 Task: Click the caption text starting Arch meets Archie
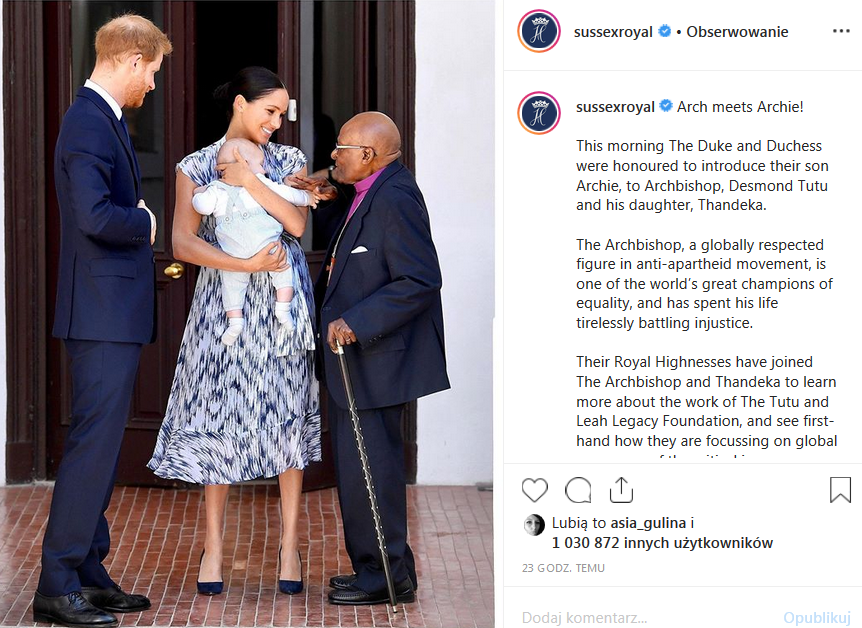click(x=740, y=107)
